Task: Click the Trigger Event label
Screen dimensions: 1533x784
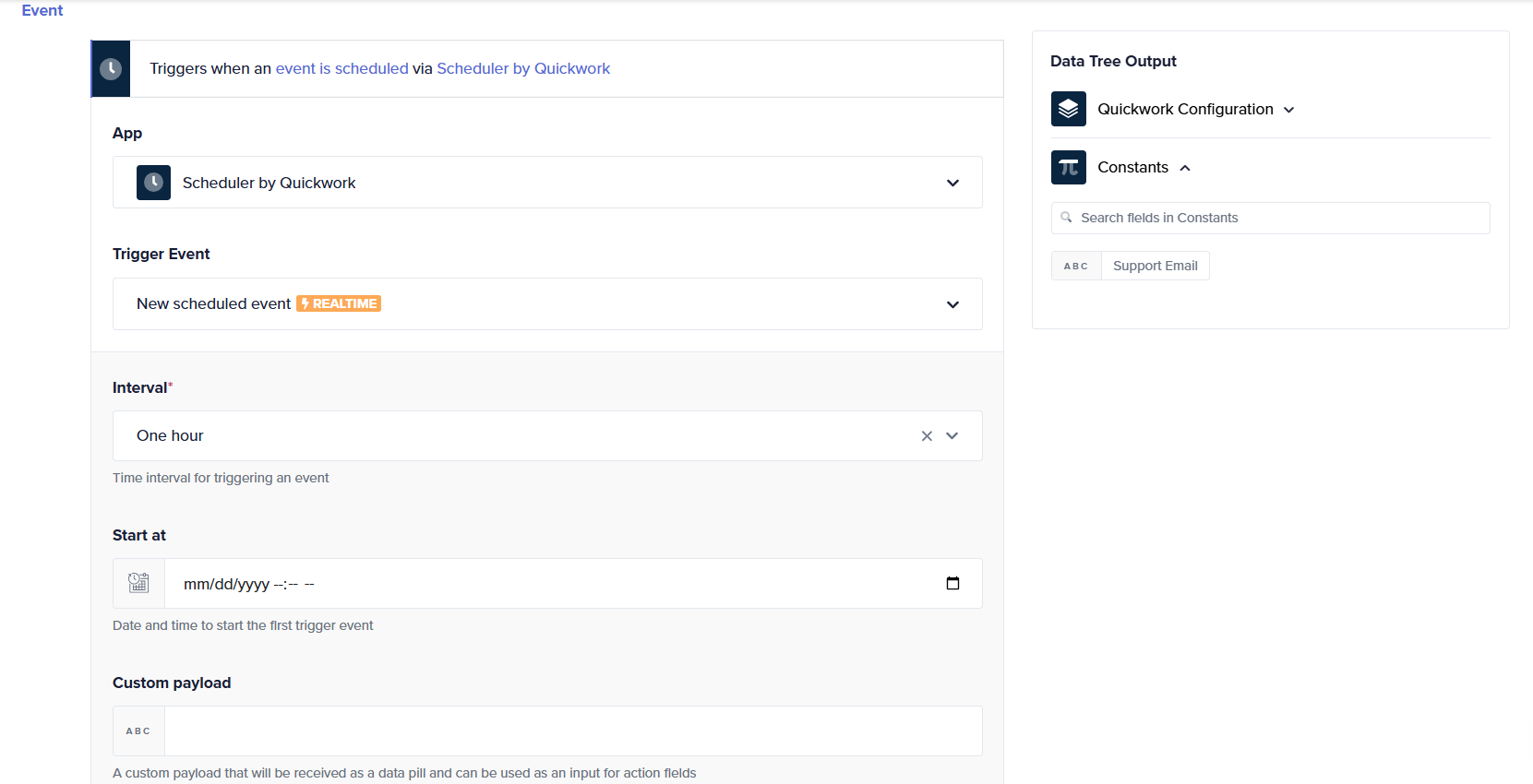Action: [x=162, y=254]
